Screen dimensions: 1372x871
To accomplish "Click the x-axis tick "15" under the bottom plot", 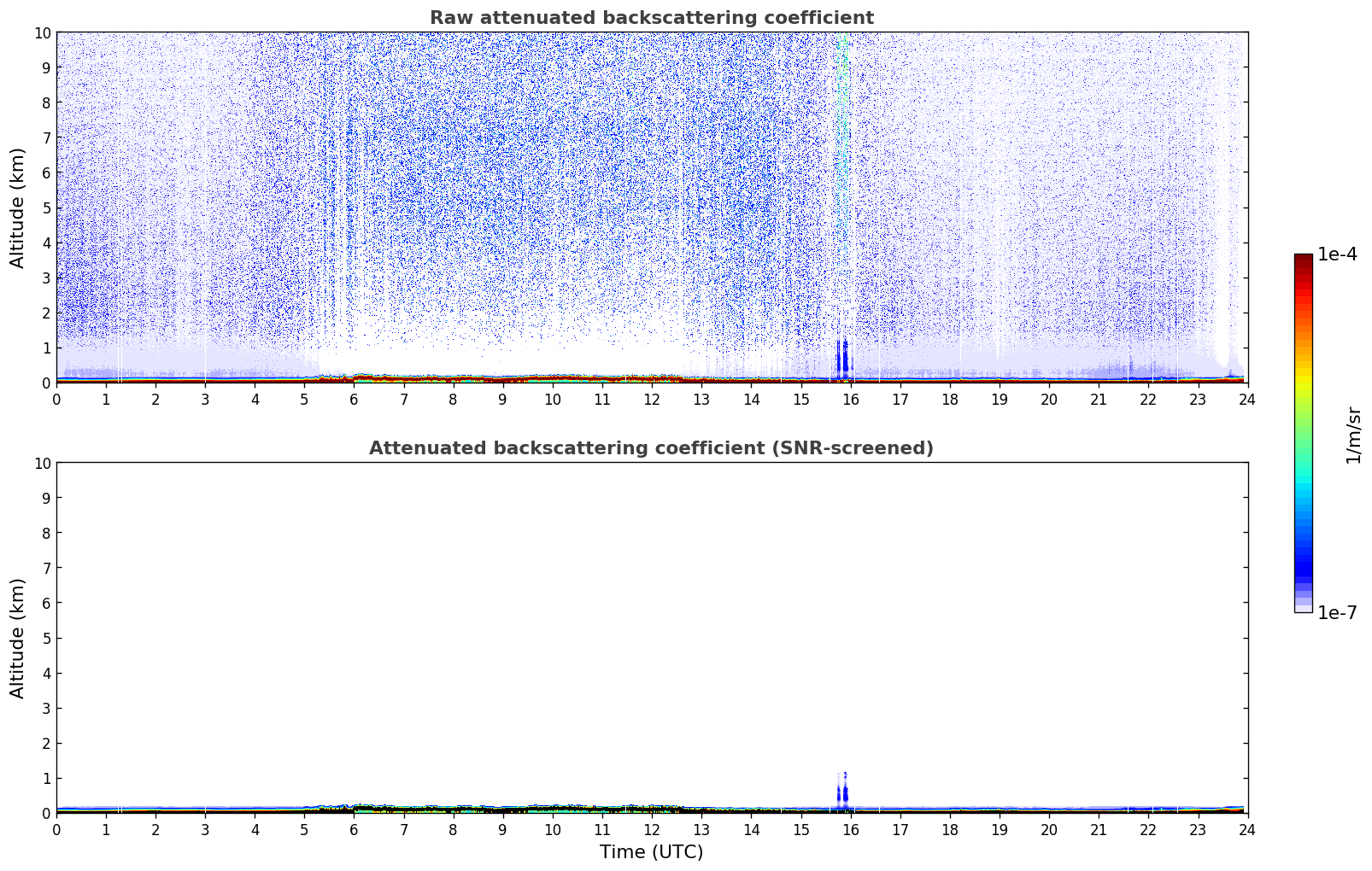I will coord(800,829).
